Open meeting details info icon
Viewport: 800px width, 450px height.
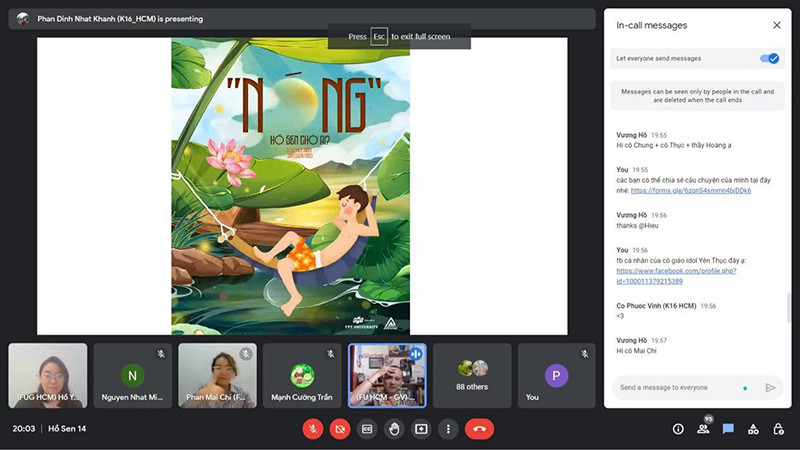pos(678,428)
